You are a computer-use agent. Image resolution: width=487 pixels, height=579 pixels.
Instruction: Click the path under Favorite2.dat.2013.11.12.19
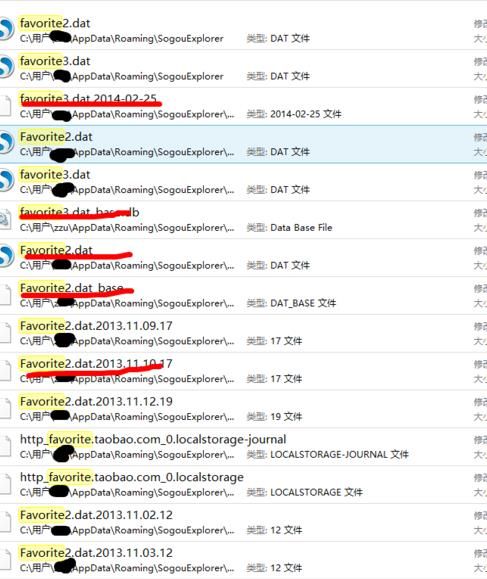tap(127, 417)
